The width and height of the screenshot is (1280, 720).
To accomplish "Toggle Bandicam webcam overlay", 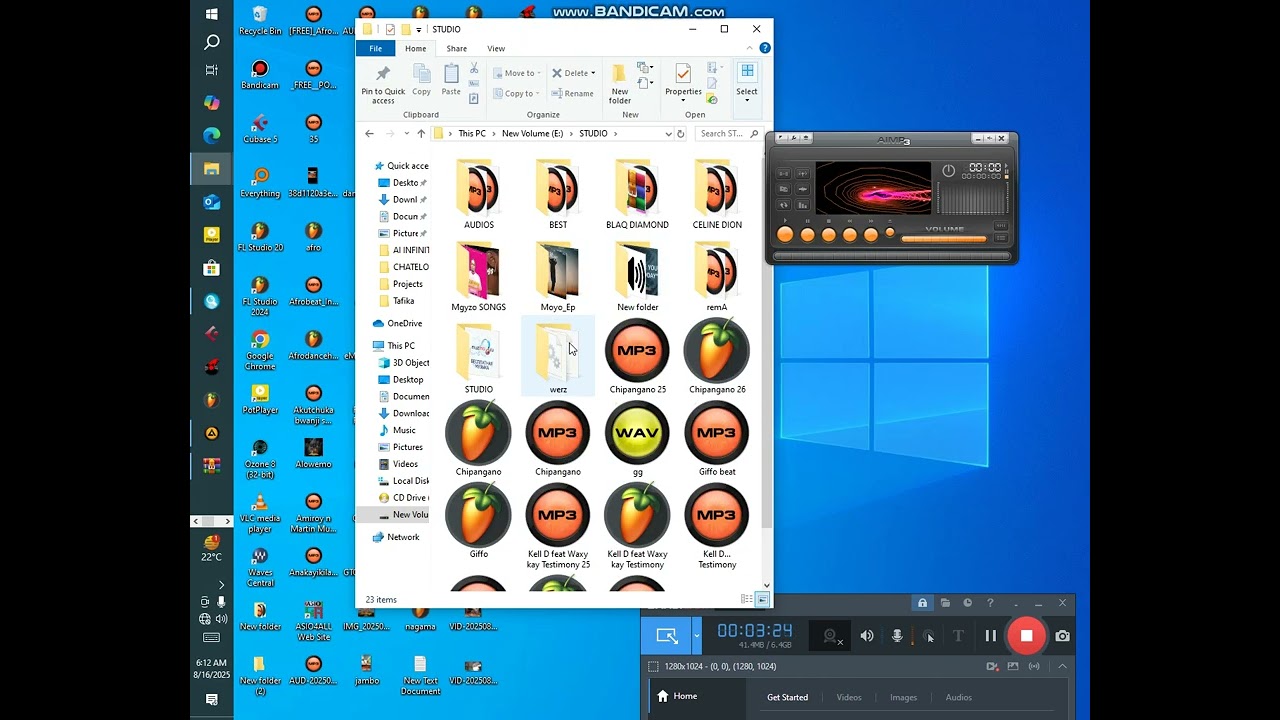I will pyautogui.click(x=830, y=635).
